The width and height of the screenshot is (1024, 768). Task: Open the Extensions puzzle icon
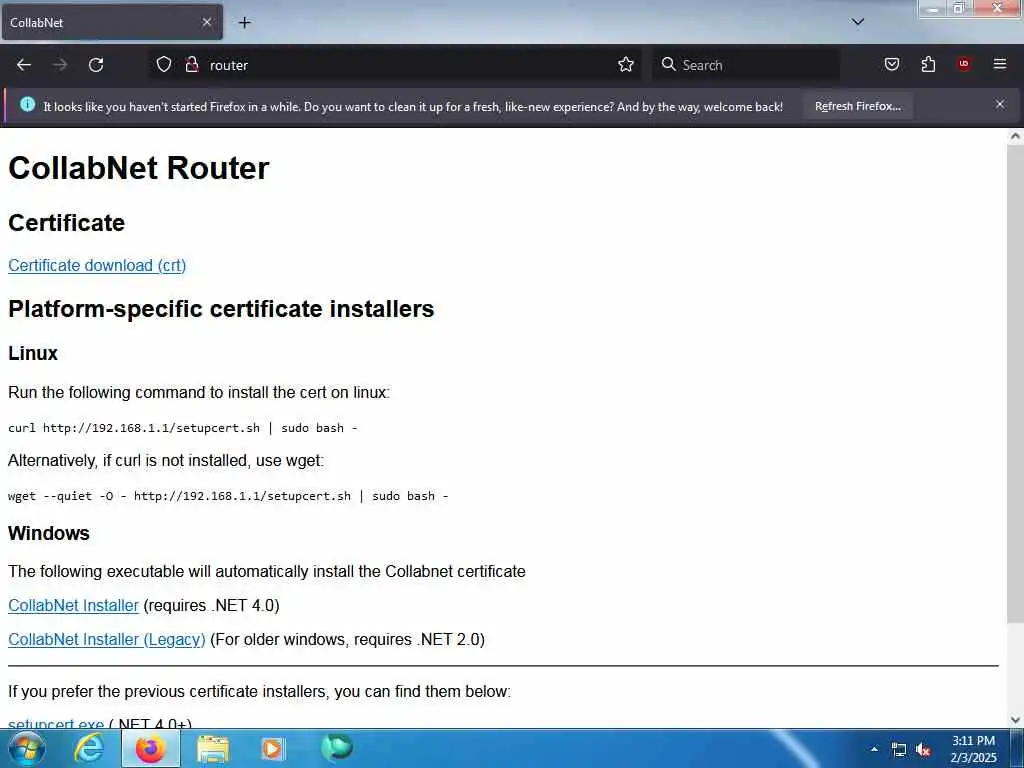click(928, 64)
